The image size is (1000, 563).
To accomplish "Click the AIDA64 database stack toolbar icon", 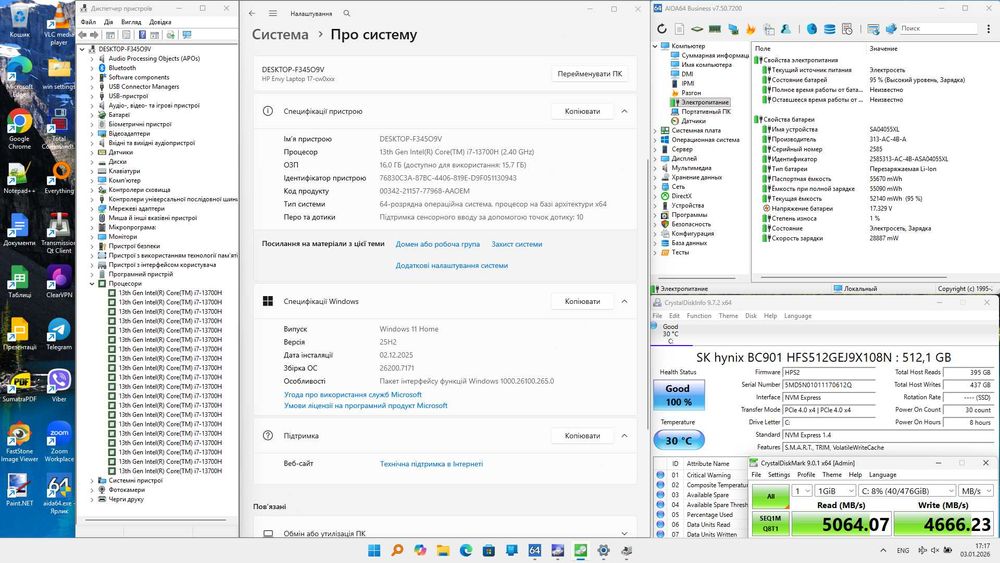I will coord(829,29).
